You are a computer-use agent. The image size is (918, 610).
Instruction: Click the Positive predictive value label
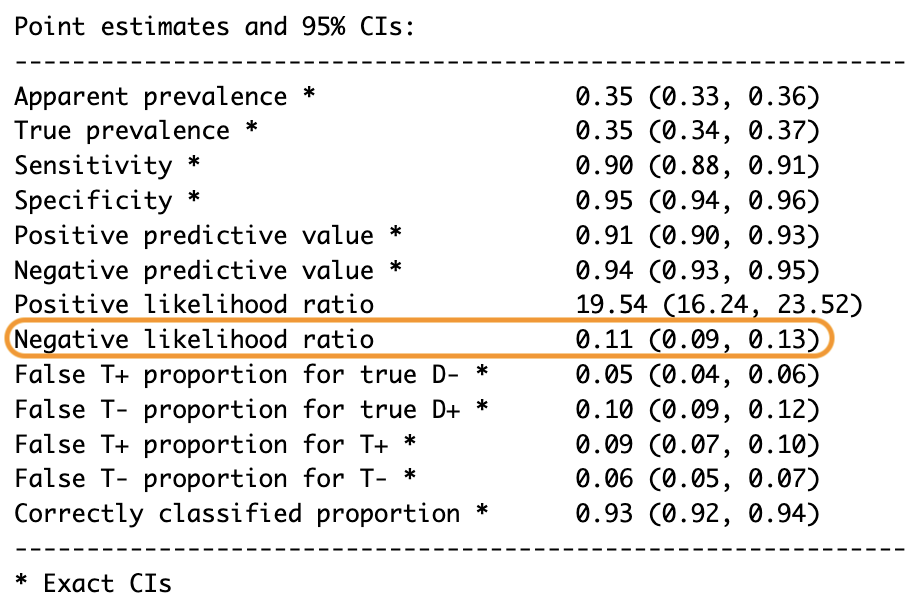[x=194, y=236]
